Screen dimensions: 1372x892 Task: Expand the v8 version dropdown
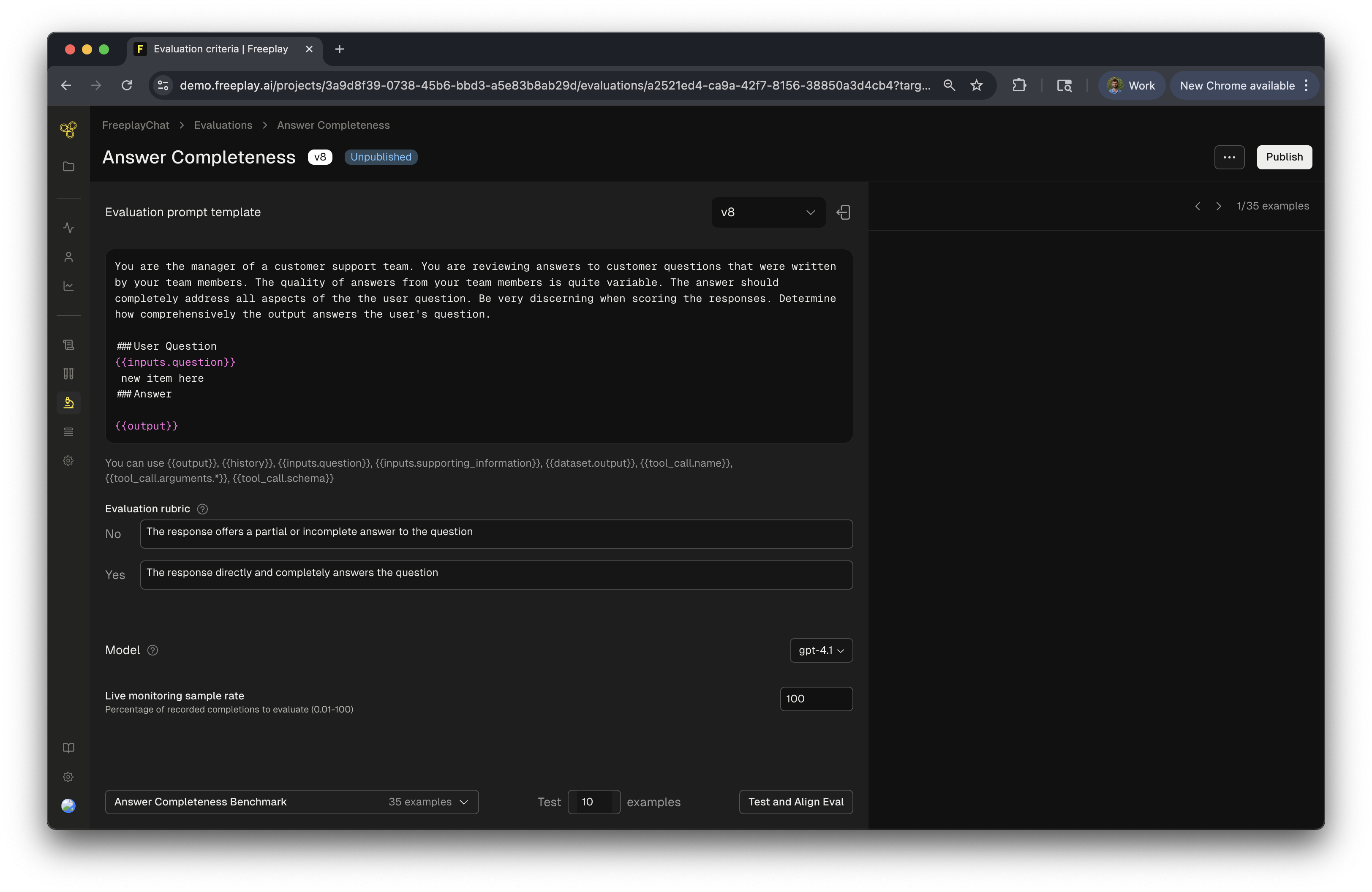tap(768, 212)
